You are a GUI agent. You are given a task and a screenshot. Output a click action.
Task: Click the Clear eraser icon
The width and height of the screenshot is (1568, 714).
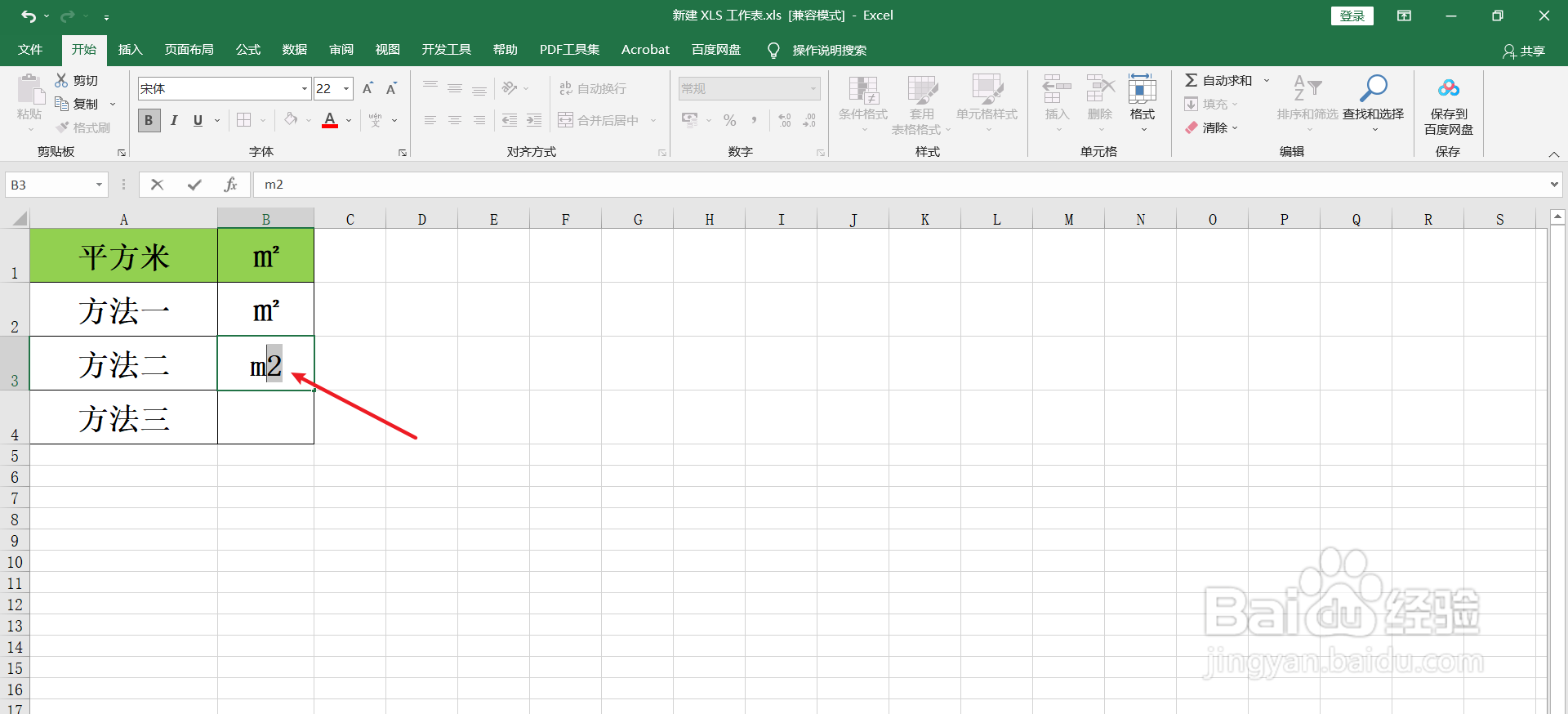1192,127
